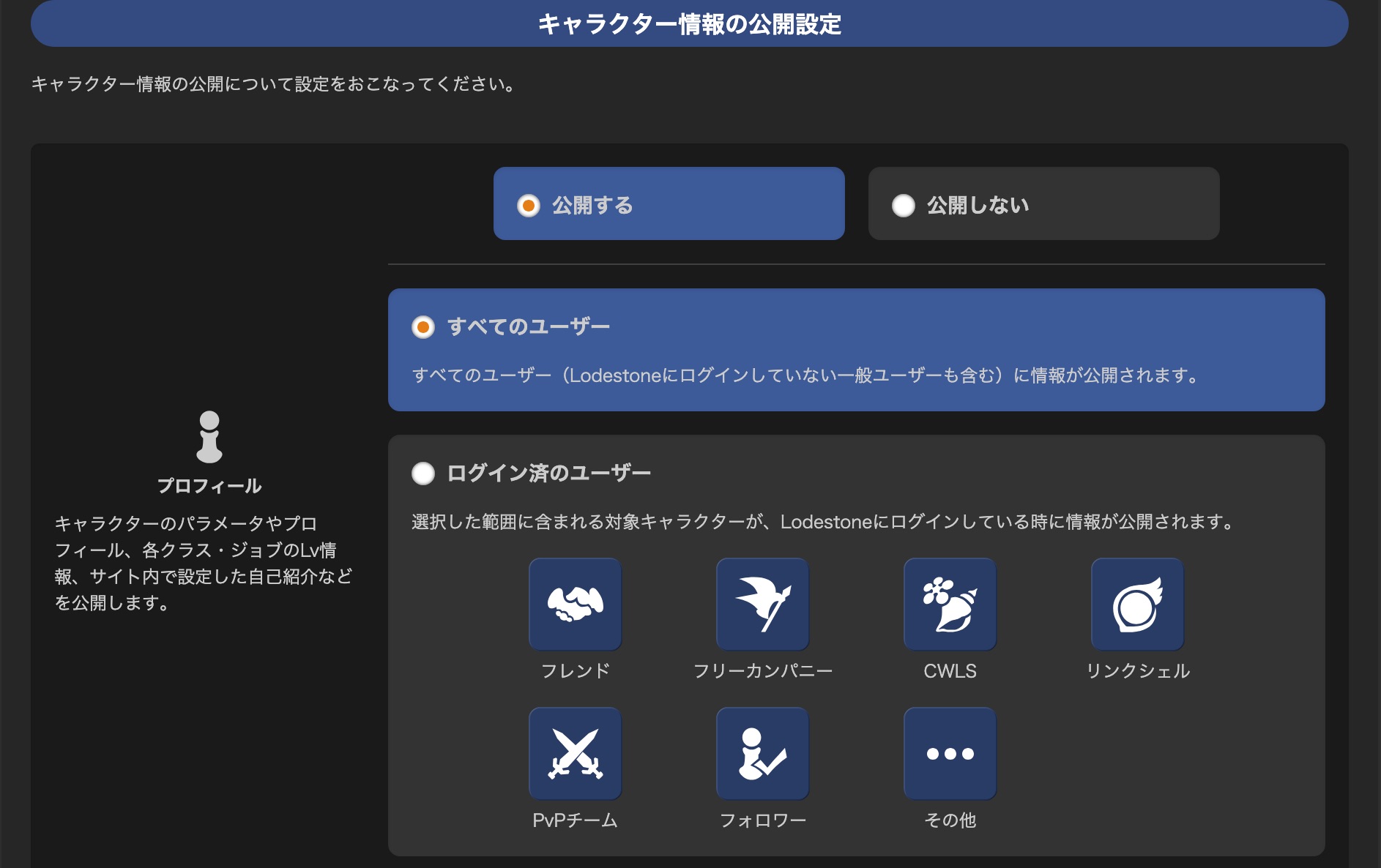Click the フリーカンパニー label
Image resolution: width=1381 pixels, height=868 pixels.
(763, 671)
